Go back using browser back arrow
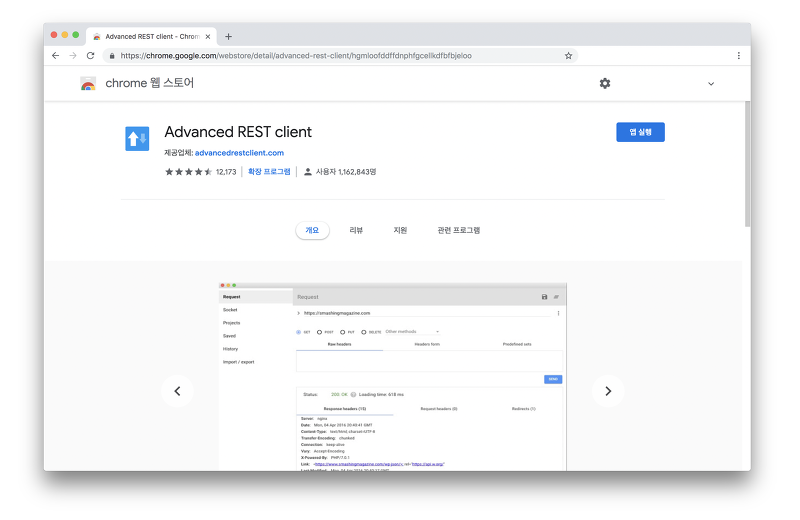The width and height of the screenshot is (800, 520). [x=56, y=56]
